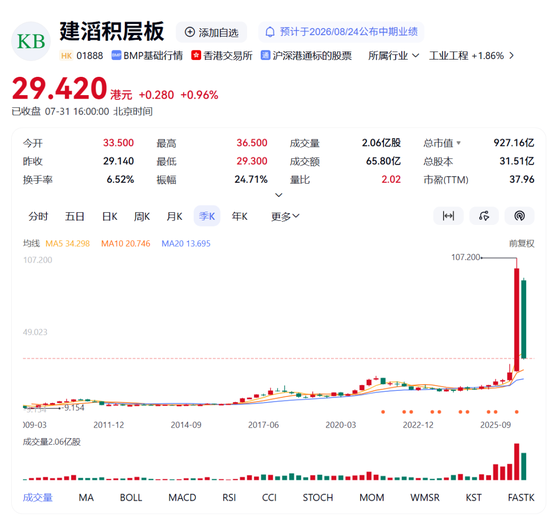Add stock to watchlist with 添加自选
Viewport: 550px width, 515px height.
coord(212,33)
